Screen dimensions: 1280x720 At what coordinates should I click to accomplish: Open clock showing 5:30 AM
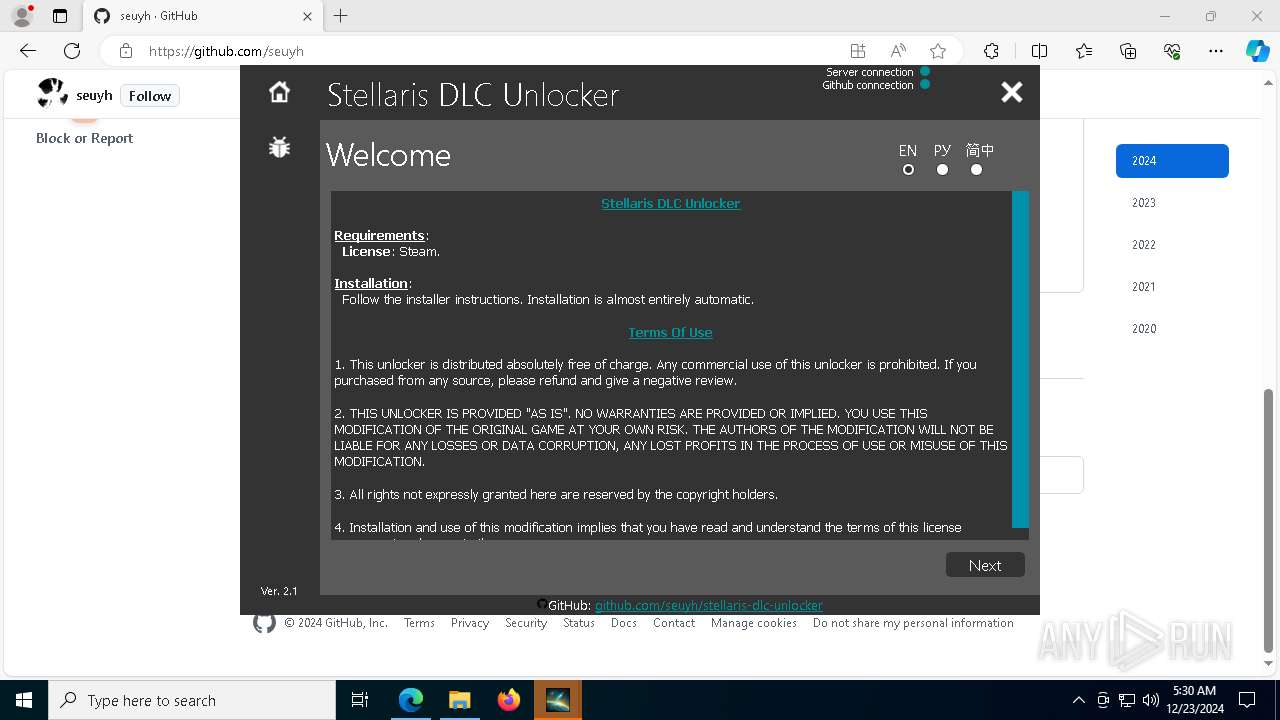(x=1194, y=700)
